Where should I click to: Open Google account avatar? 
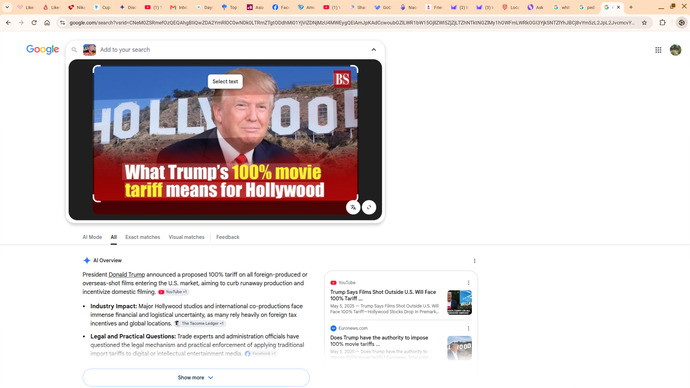point(675,50)
